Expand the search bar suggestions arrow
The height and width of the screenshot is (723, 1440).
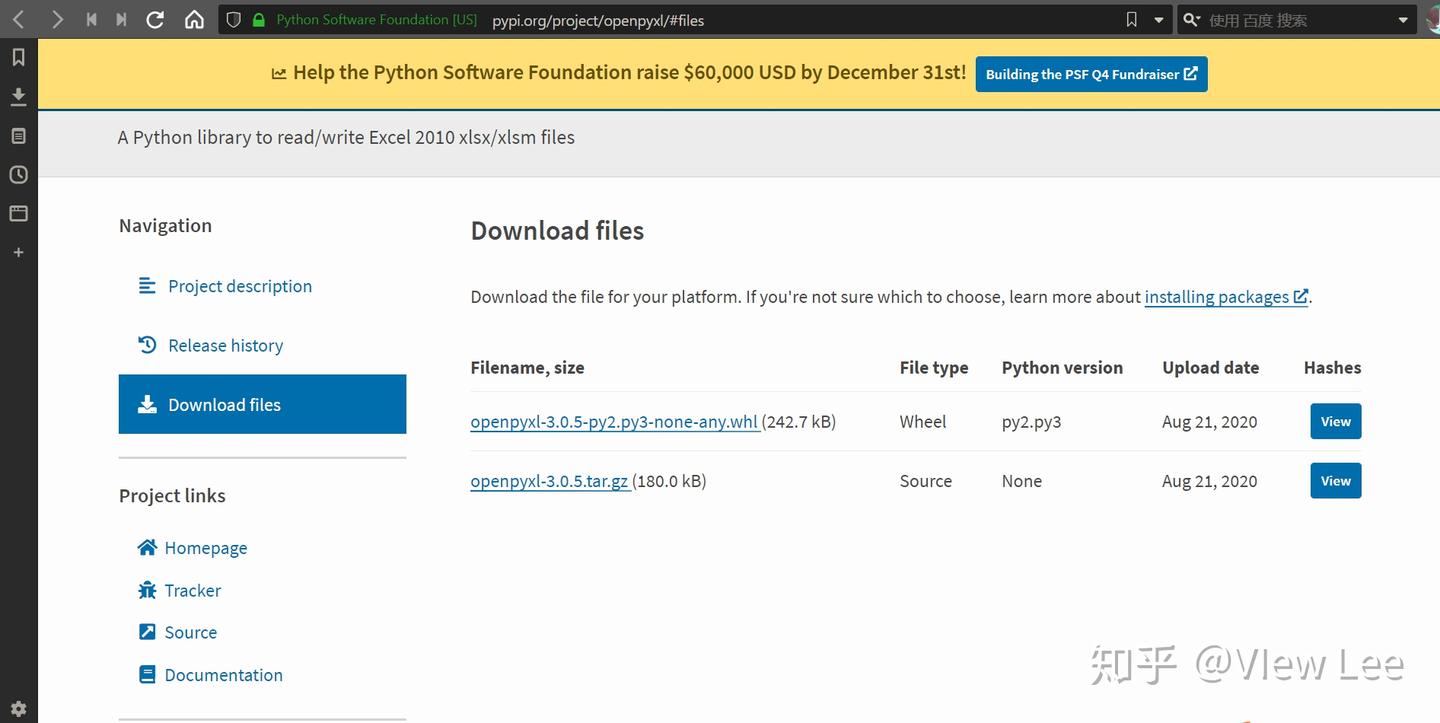pyautogui.click(x=1405, y=19)
